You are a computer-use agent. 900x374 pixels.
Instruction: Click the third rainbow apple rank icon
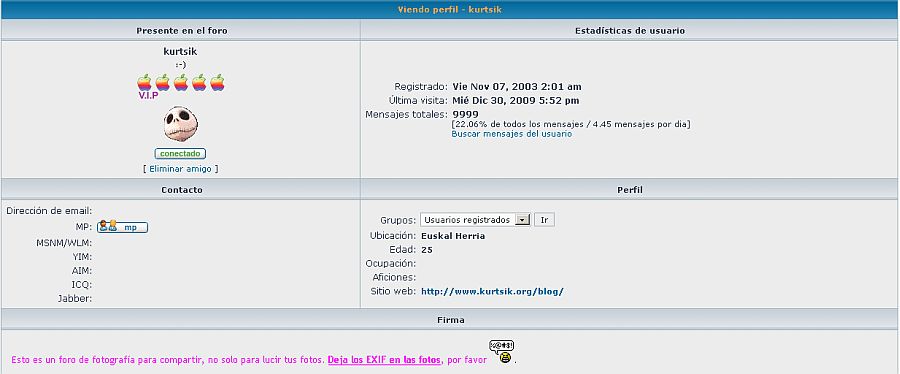pos(181,83)
